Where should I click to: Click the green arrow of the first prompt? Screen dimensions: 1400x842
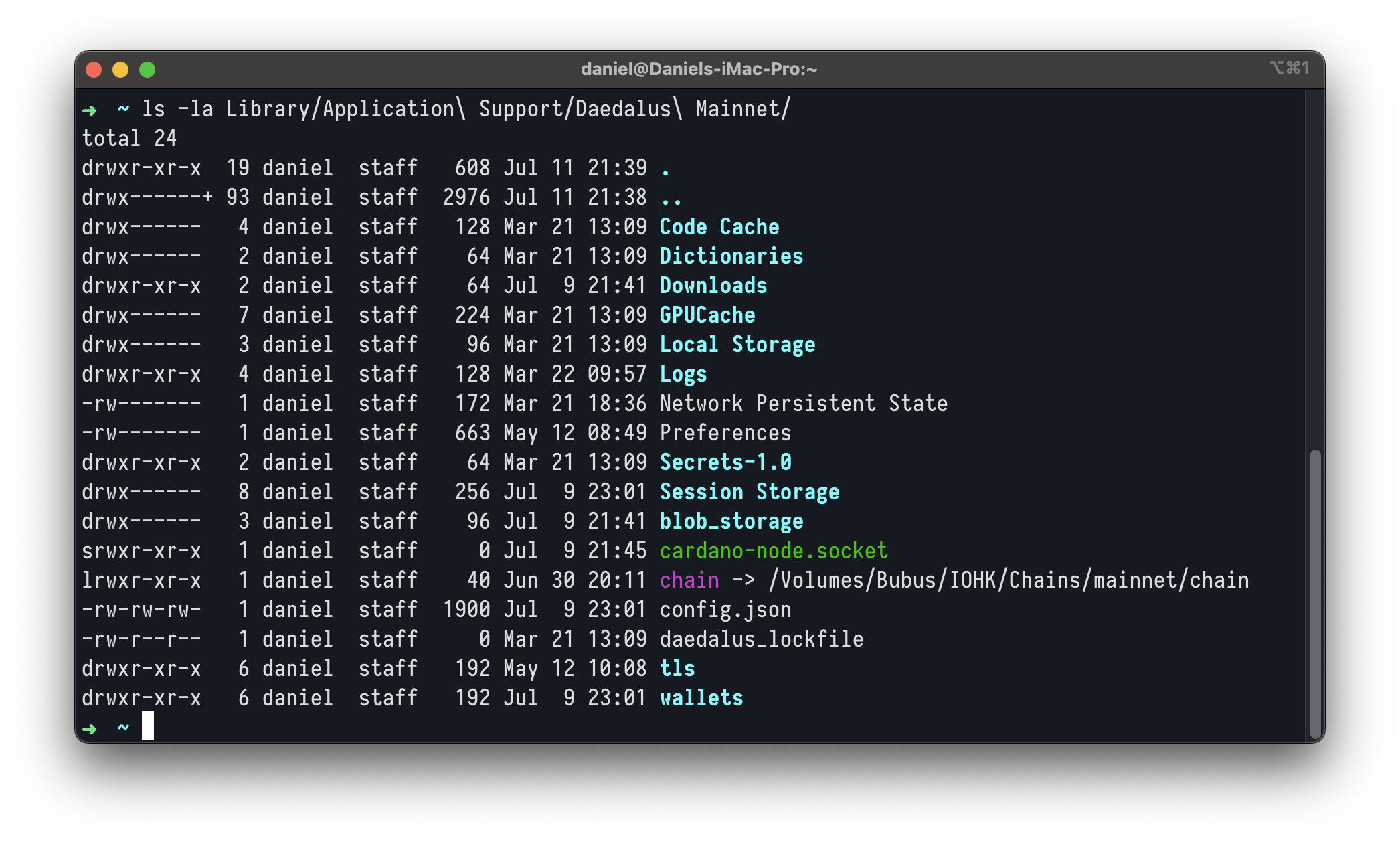90,110
